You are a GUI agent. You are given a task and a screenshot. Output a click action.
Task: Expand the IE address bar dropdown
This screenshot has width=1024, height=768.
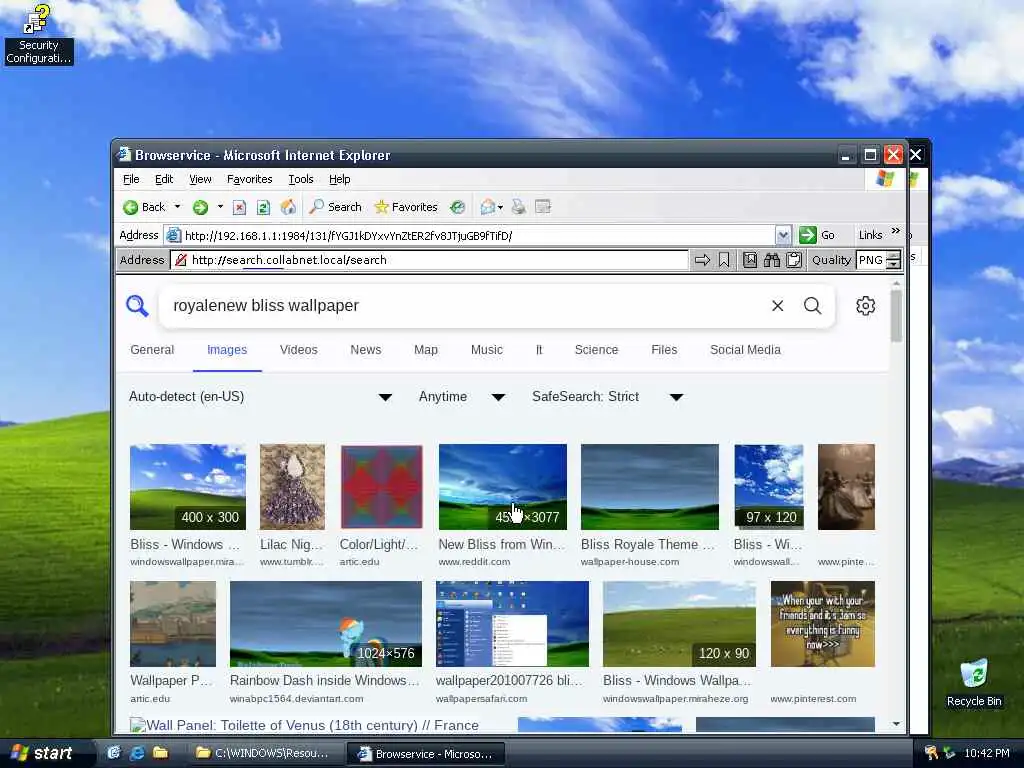tap(783, 235)
